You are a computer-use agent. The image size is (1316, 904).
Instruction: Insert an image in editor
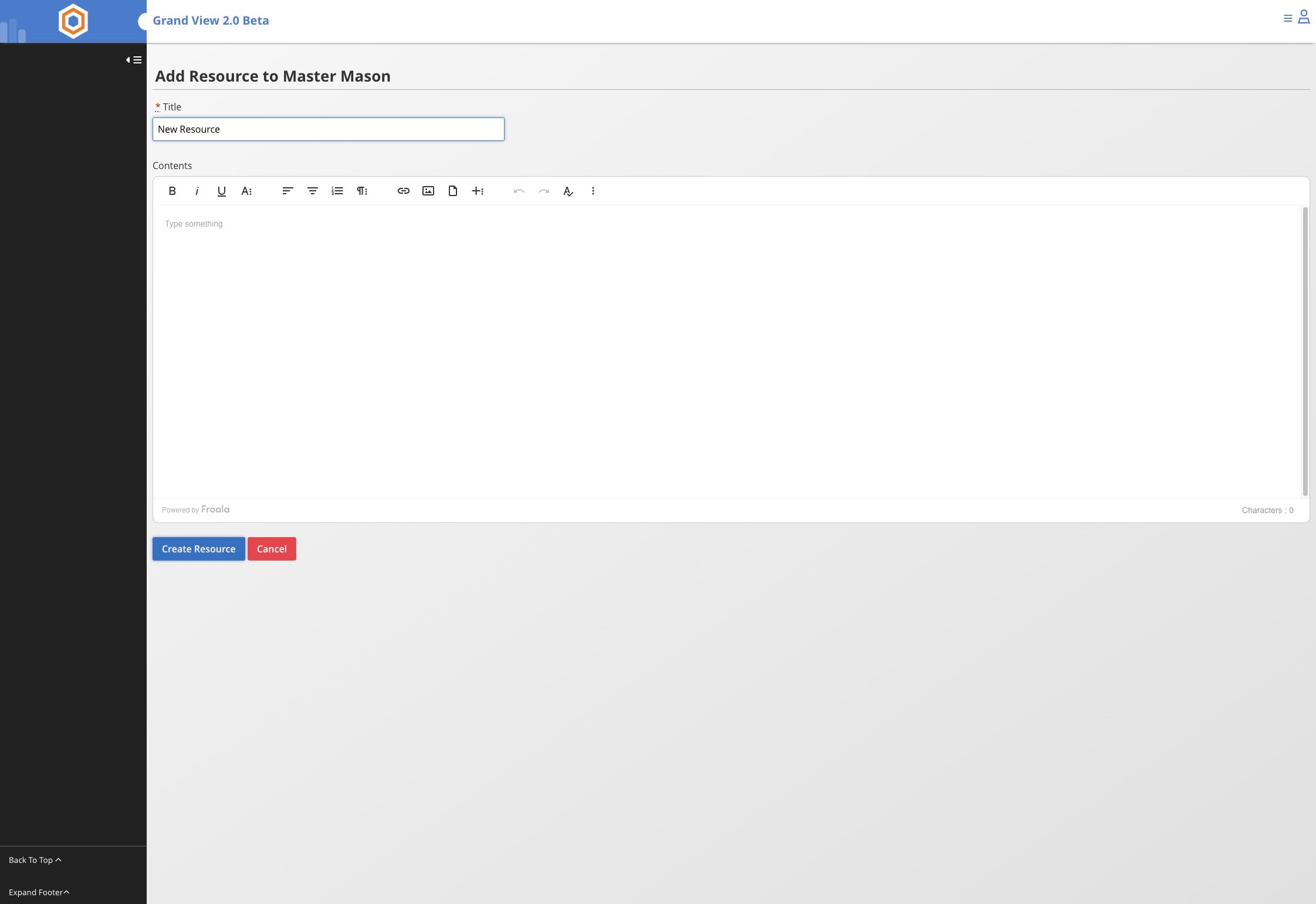428,191
